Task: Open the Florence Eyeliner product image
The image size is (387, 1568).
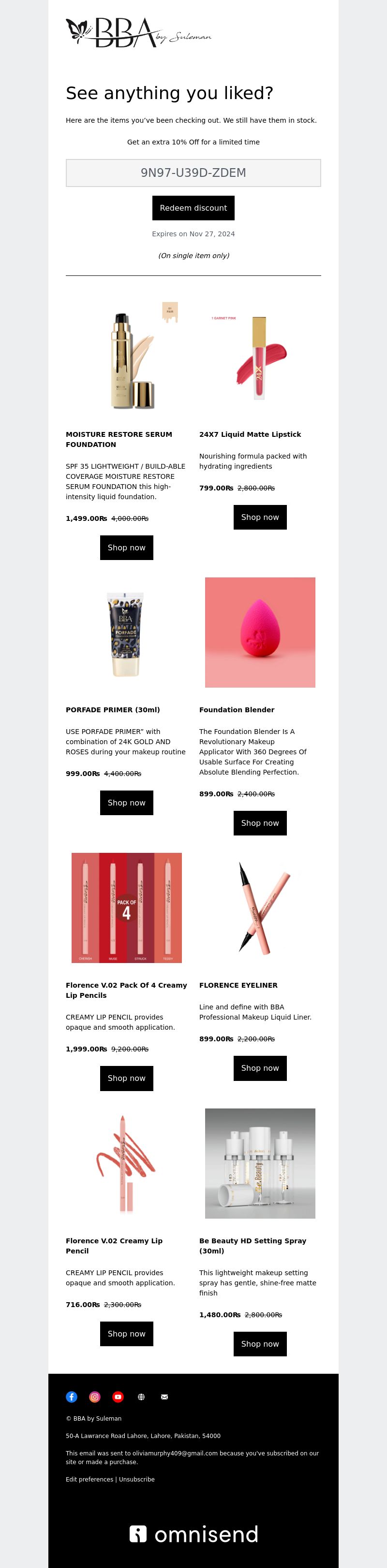Action: coord(260,907)
